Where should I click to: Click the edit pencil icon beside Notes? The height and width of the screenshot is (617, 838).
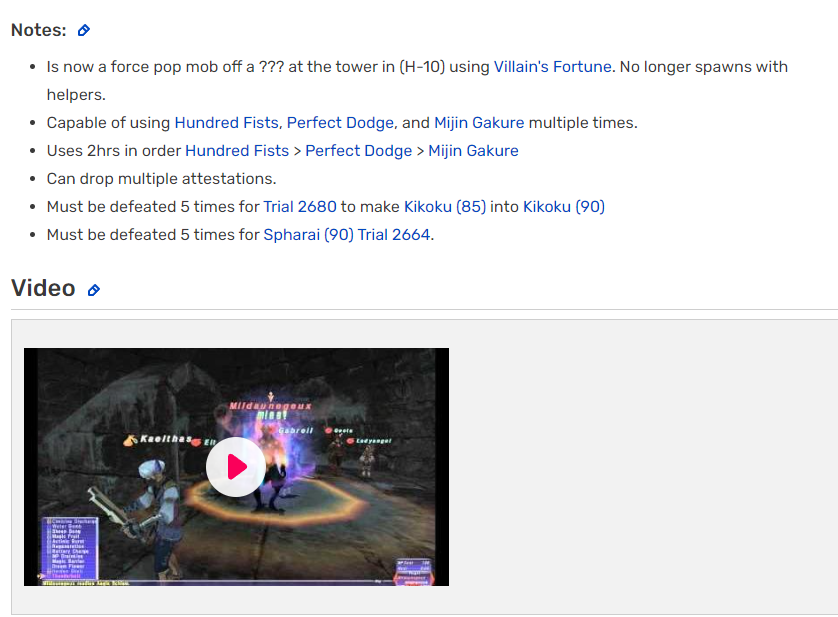point(83,30)
